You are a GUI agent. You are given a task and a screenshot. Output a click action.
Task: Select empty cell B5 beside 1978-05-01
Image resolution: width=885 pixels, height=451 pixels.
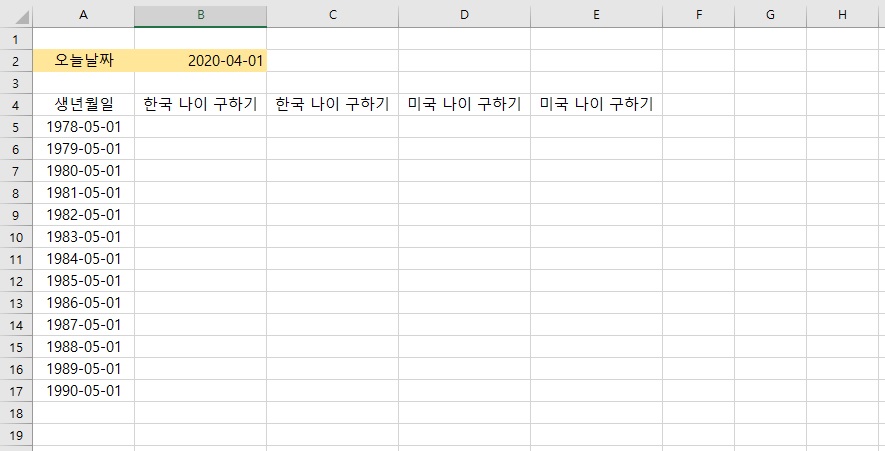200,127
